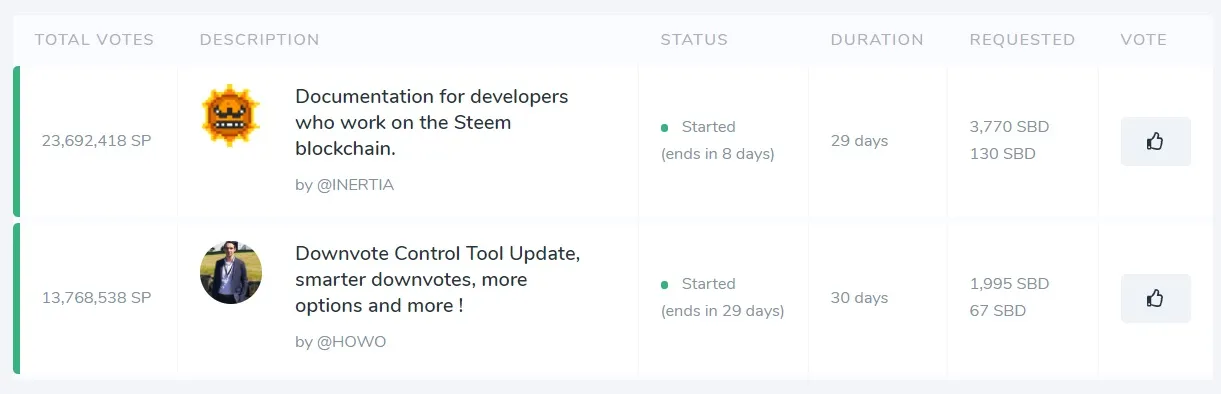Visit the @HOWO author link
The height and width of the screenshot is (394, 1221).
coord(340,342)
